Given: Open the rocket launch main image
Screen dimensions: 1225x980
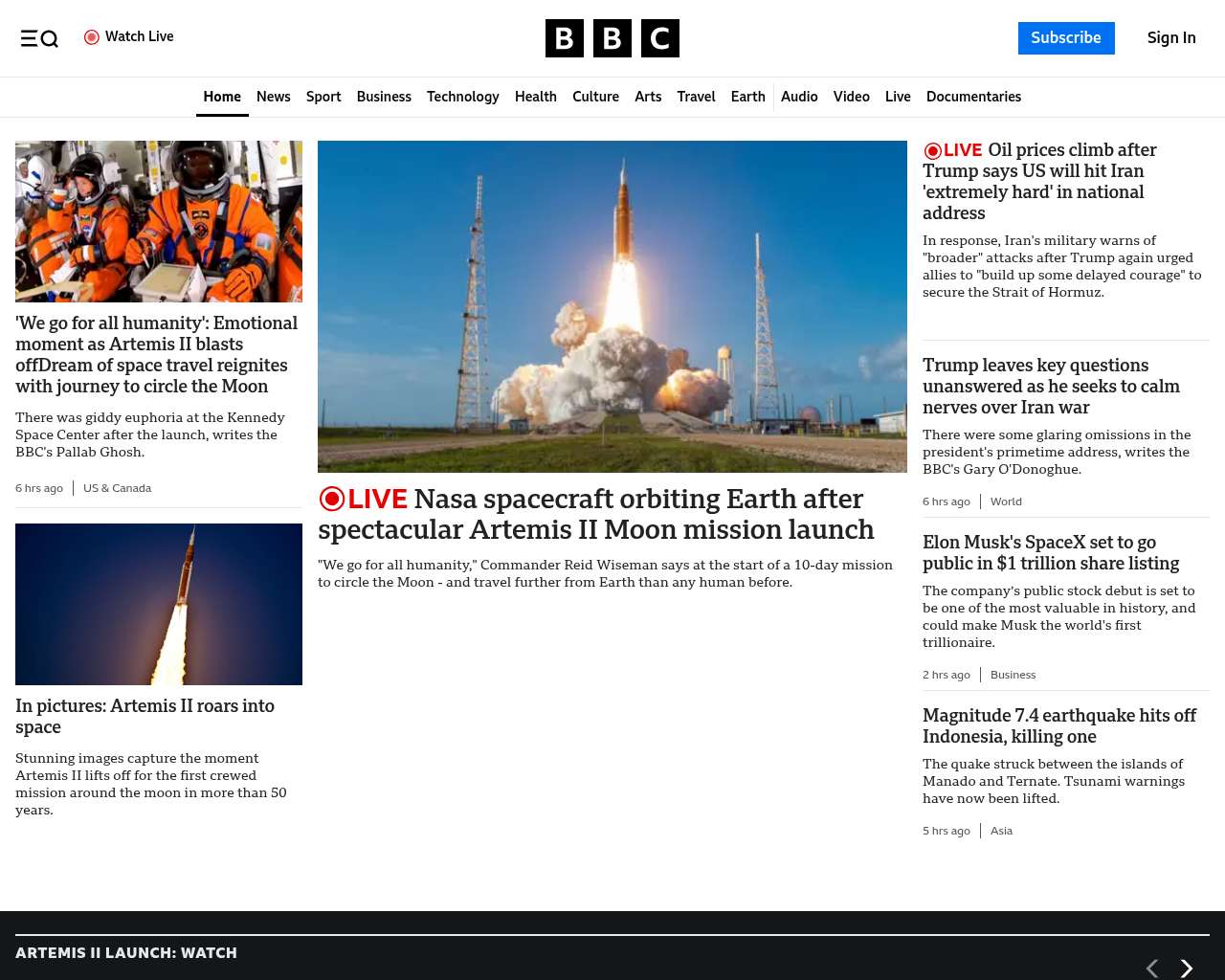Looking at the screenshot, I should [x=612, y=306].
